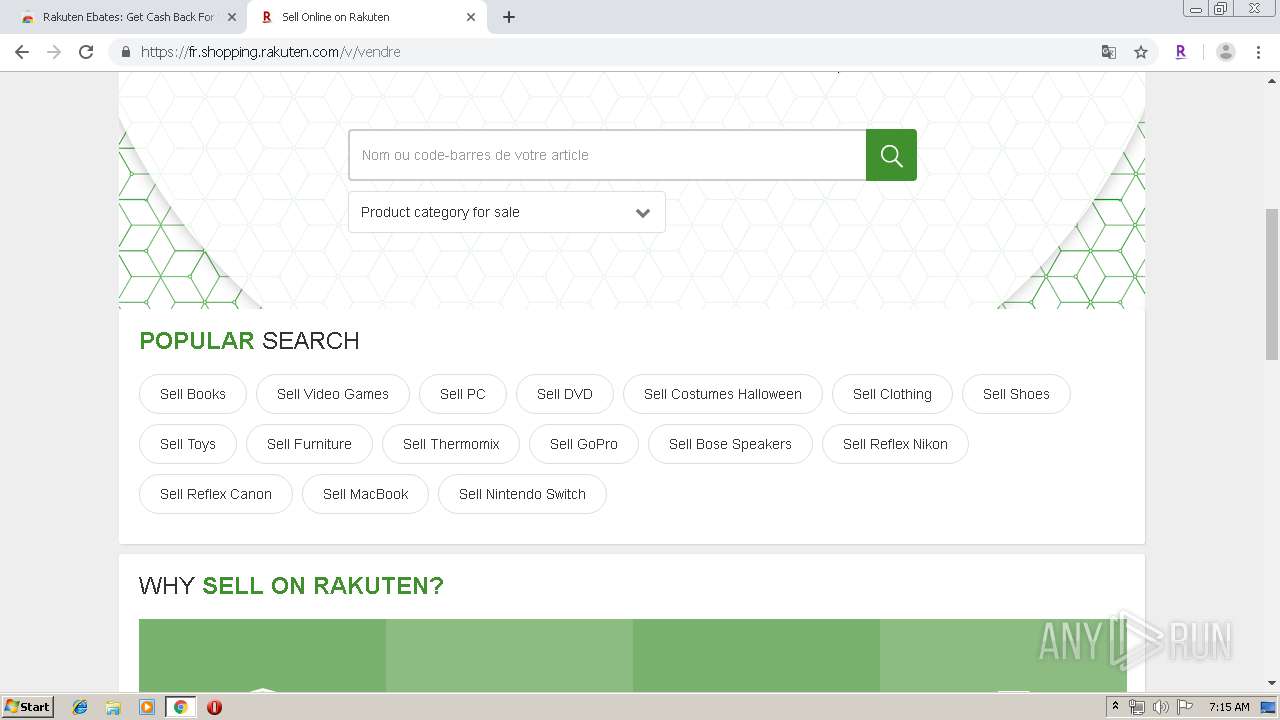Open the Chrome profile avatar
Viewport: 1280px width, 720px height.
tap(1226, 52)
